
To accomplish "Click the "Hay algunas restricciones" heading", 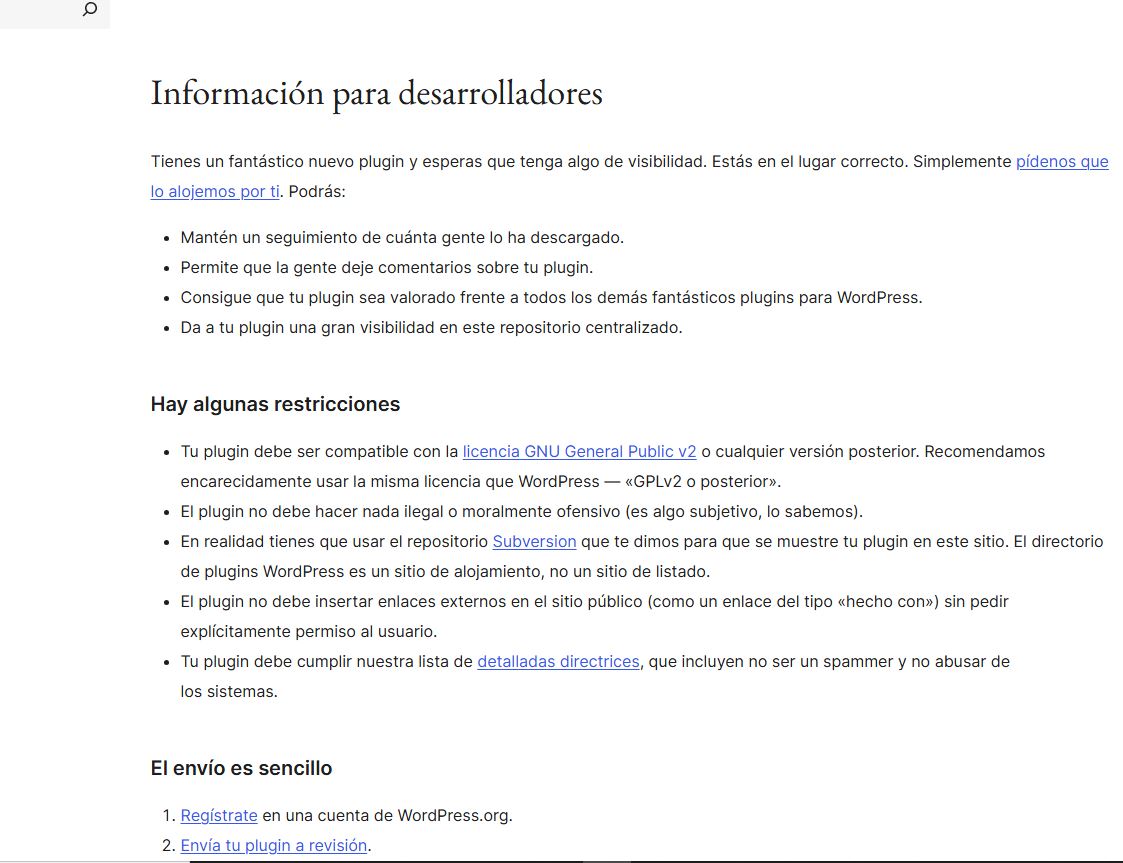I will point(275,404).
